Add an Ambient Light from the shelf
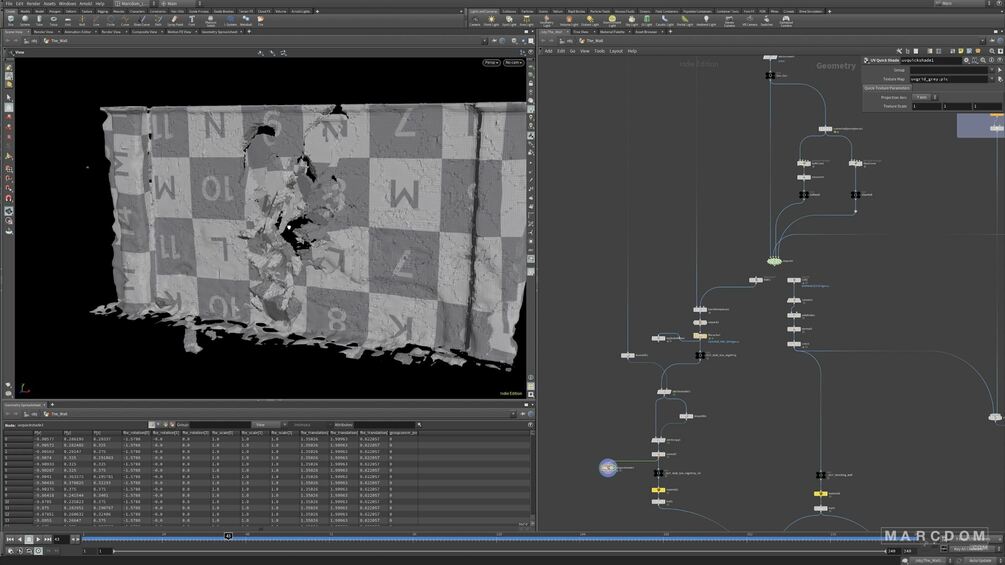 [706, 20]
